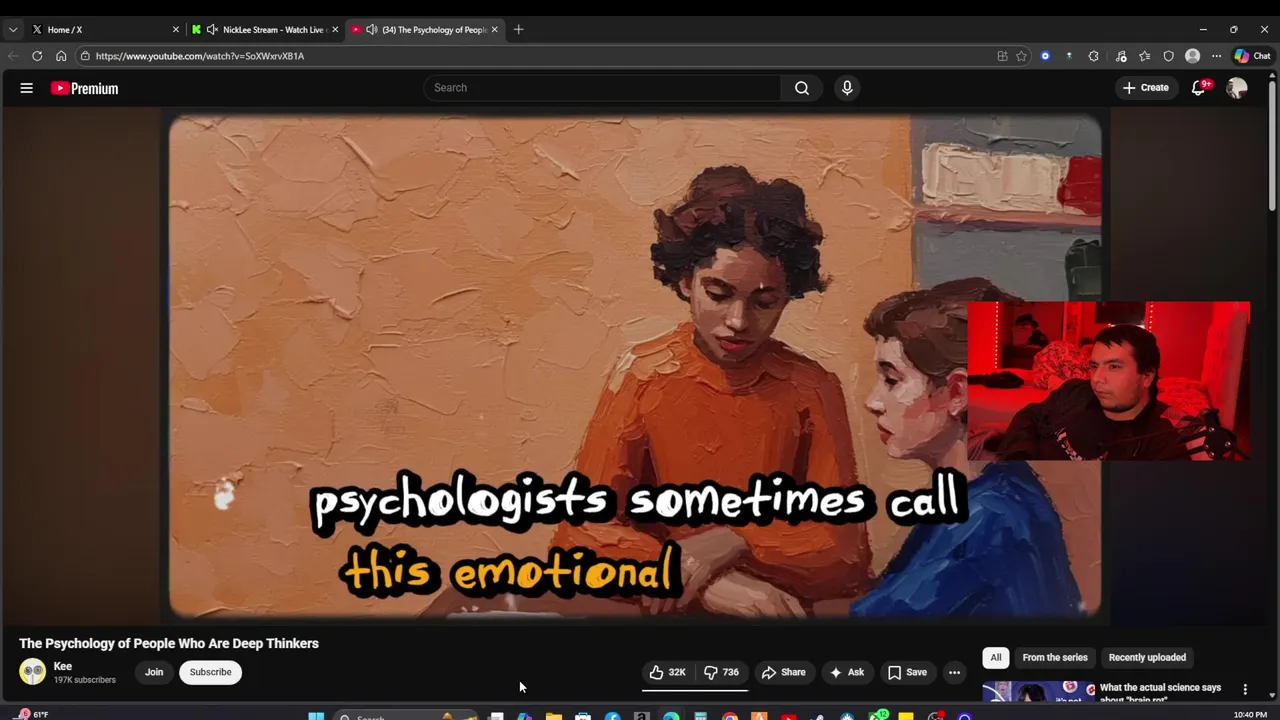The image size is (1280, 720).
Task: Open a new browser tab
Action: 518,30
